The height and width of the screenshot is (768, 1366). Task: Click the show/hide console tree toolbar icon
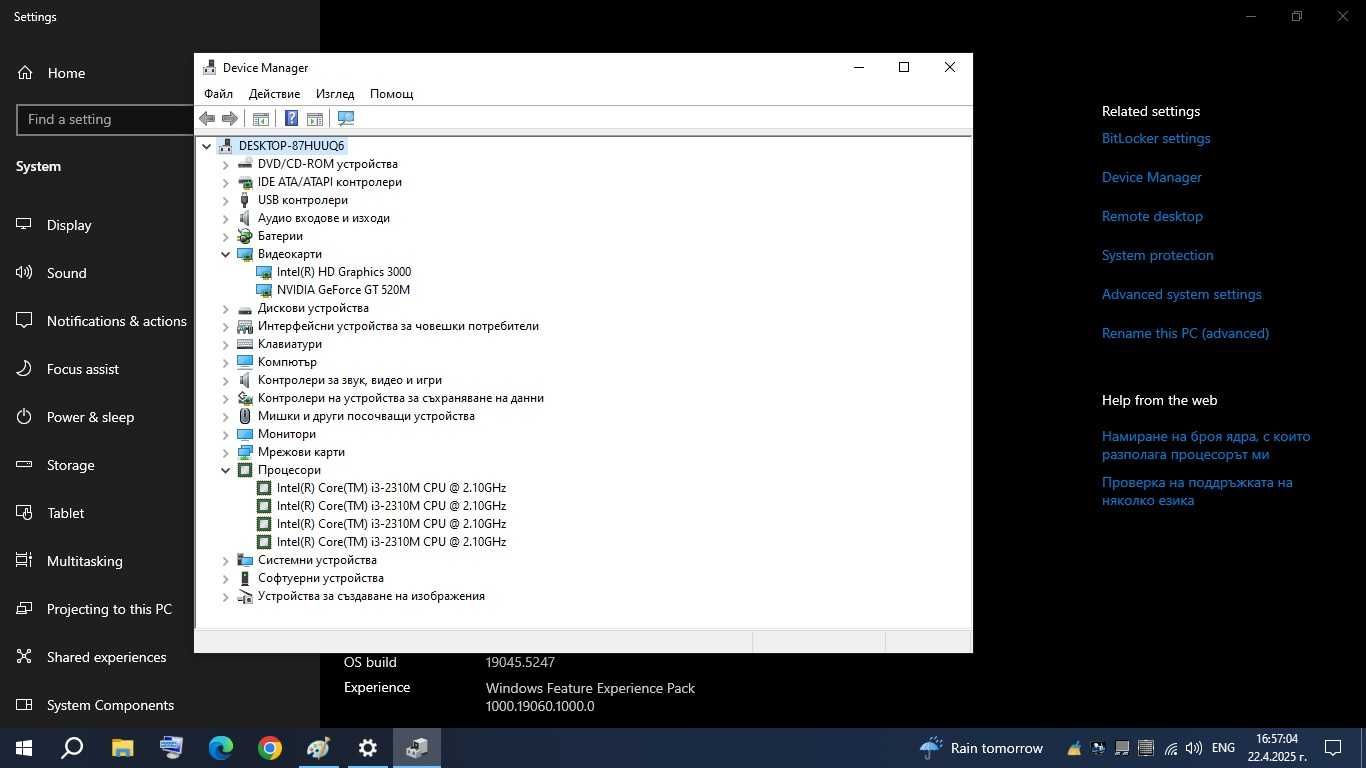tap(261, 118)
